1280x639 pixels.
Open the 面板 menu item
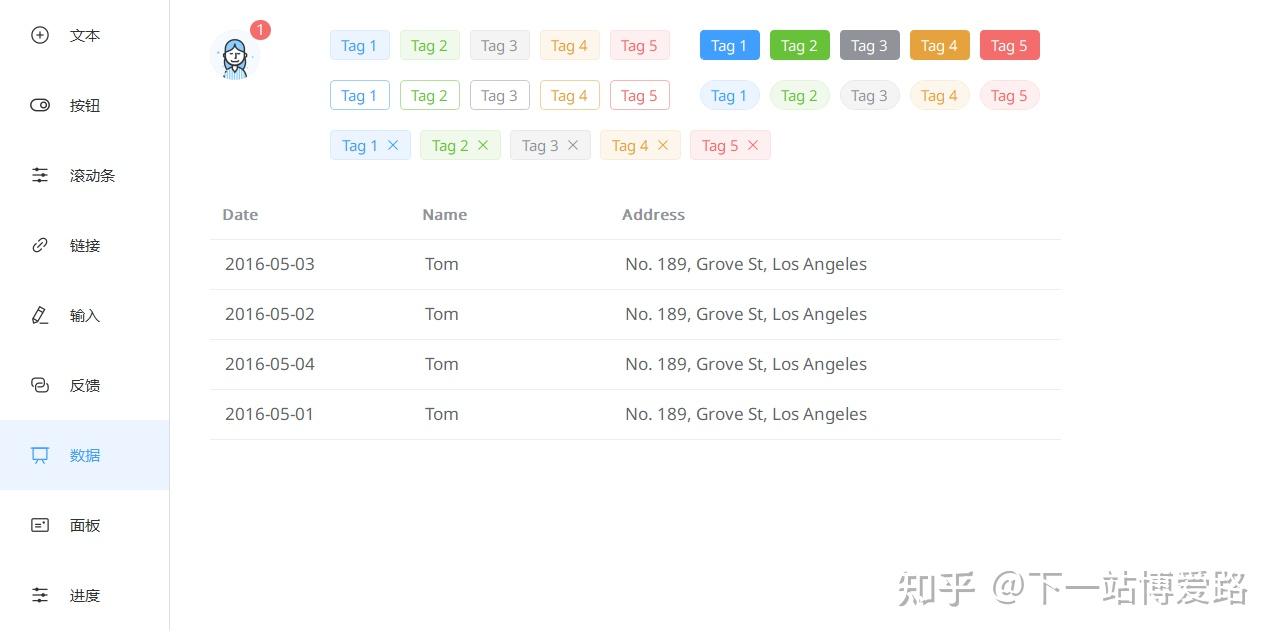click(x=85, y=525)
